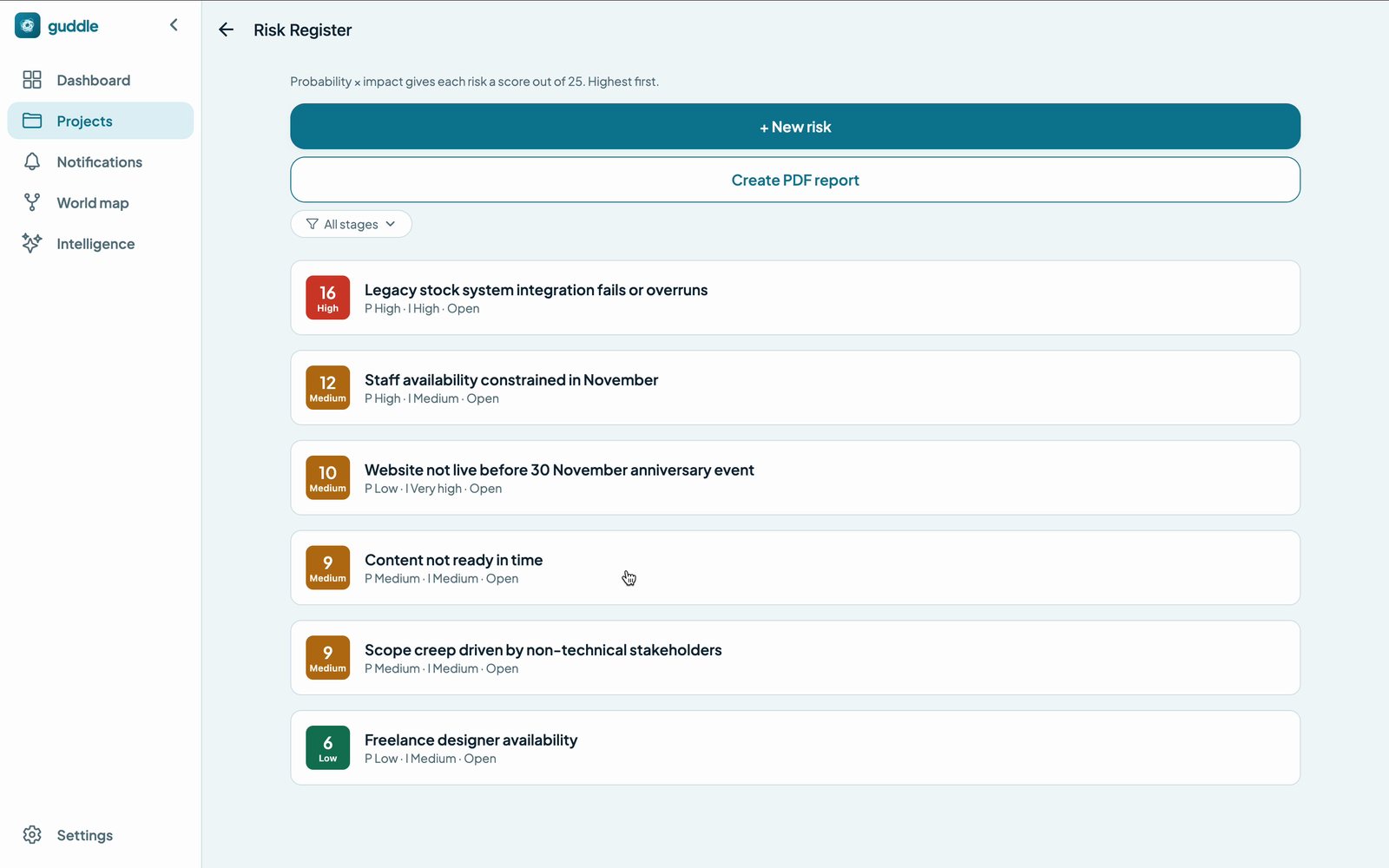1389x868 pixels.
Task: Go back using the arrow icon
Action: 227,30
